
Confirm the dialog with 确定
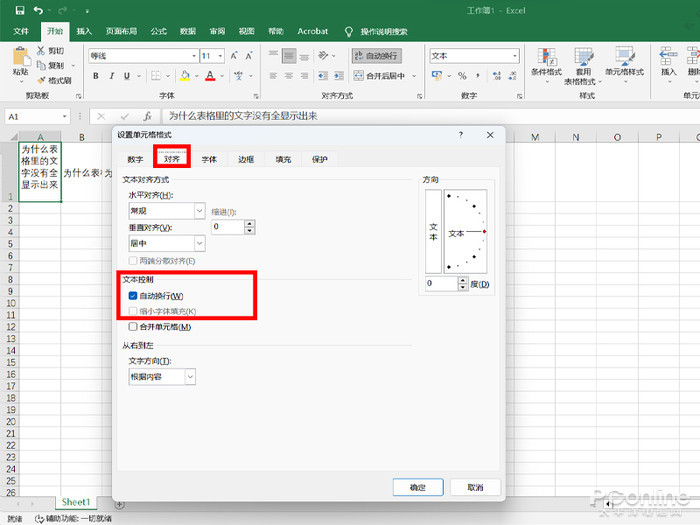click(x=418, y=487)
